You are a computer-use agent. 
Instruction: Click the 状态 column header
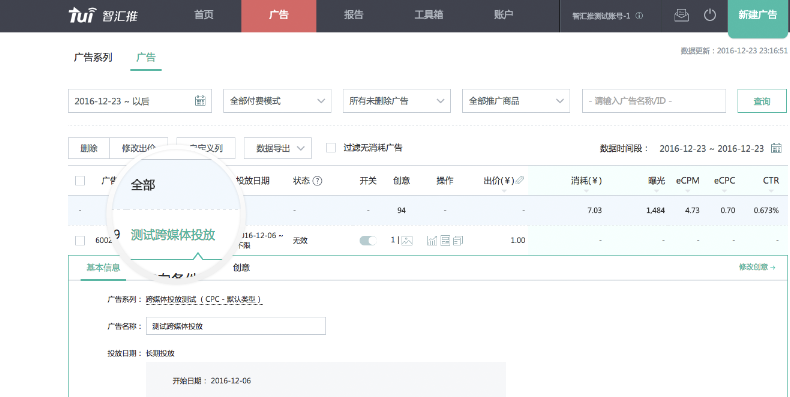pyautogui.click(x=301, y=180)
